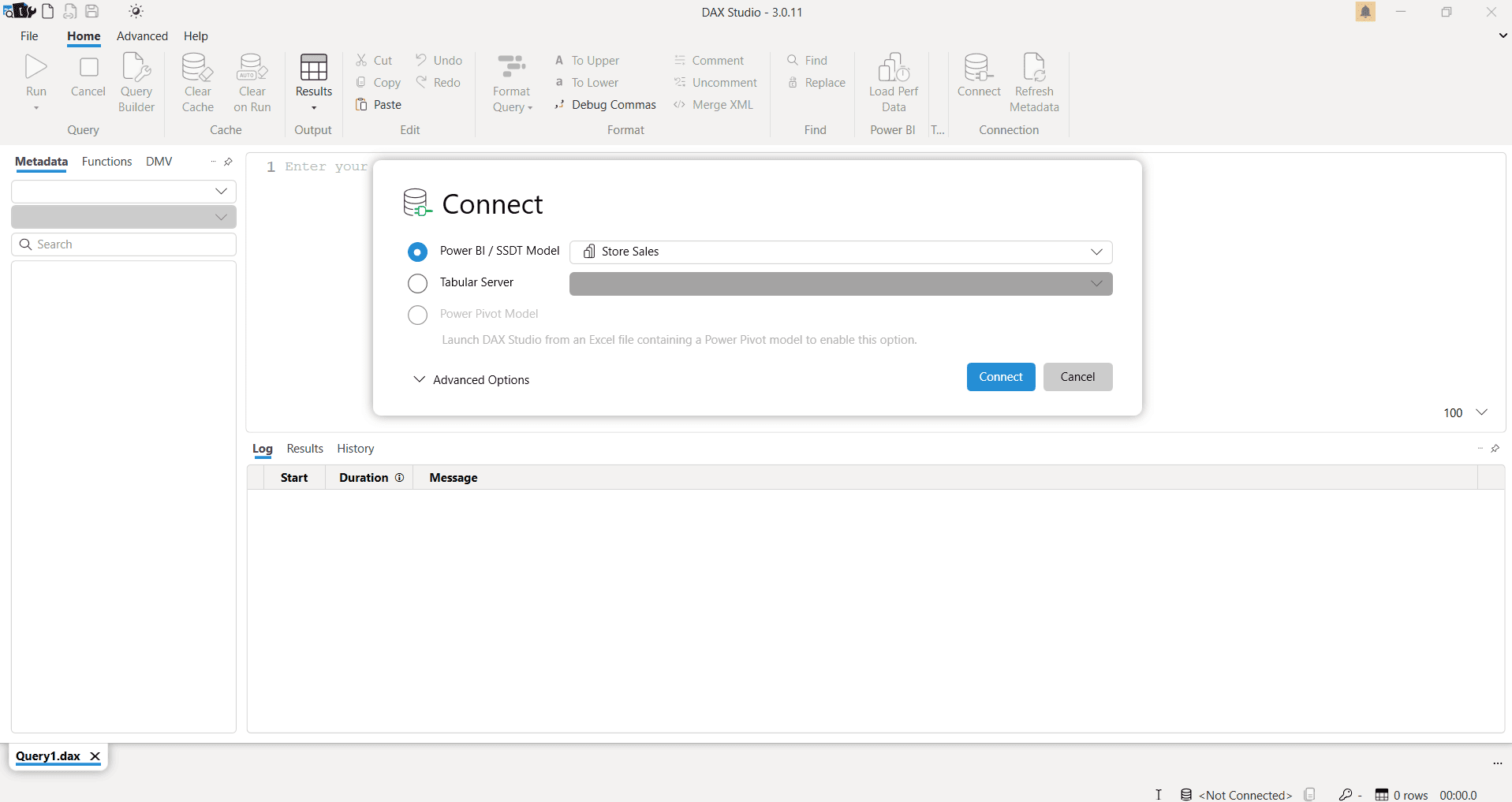Click the notification bell icon
1512x802 pixels.
click(1365, 12)
